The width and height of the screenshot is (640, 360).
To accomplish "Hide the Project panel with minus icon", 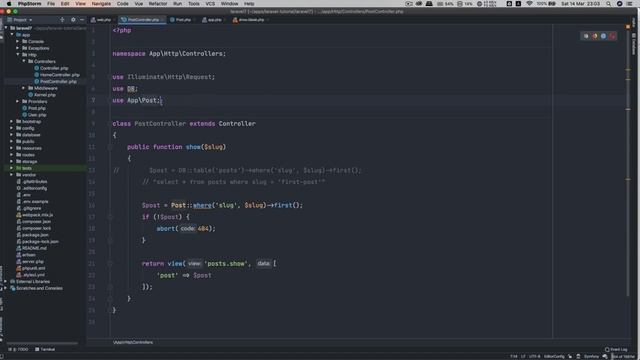I will tap(82, 20).
